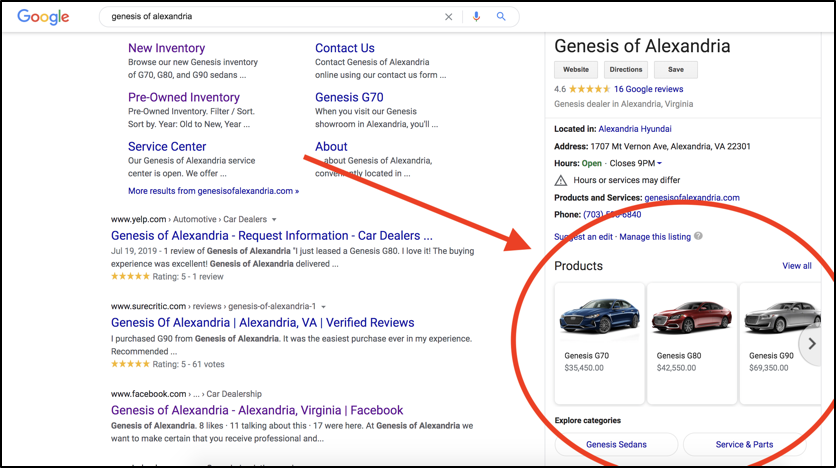Click the Alexandria Hyundai link
836x468 pixels.
[x=634, y=129]
